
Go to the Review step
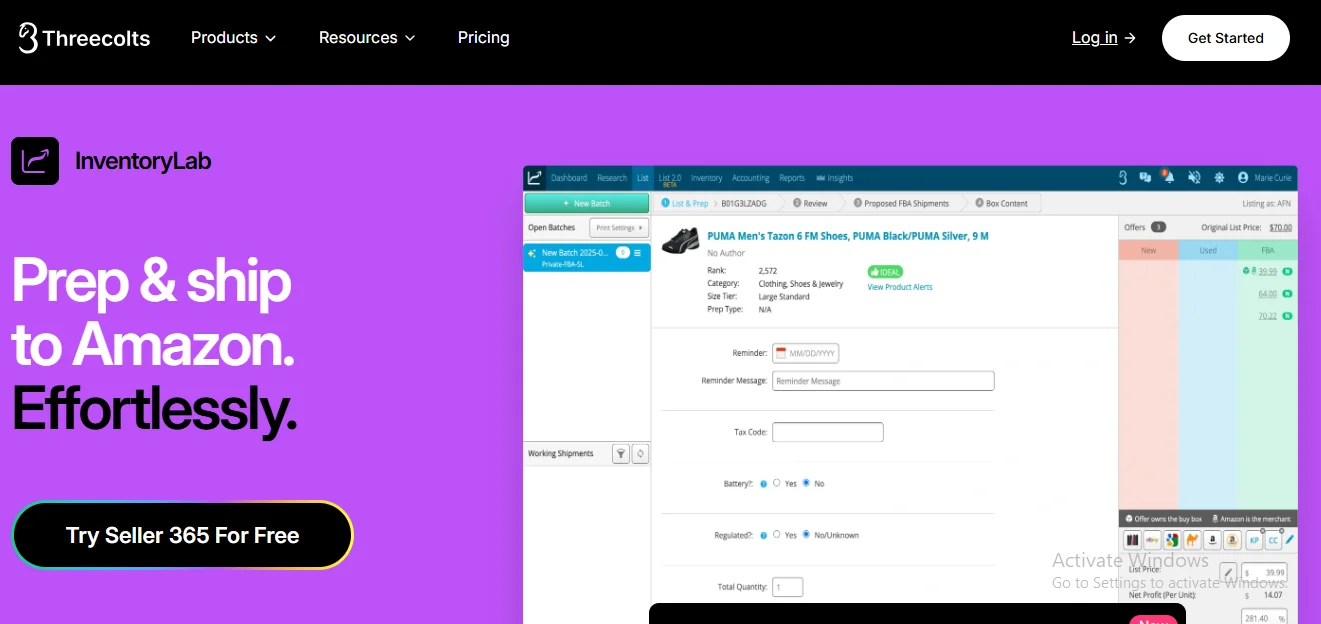point(811,203)
